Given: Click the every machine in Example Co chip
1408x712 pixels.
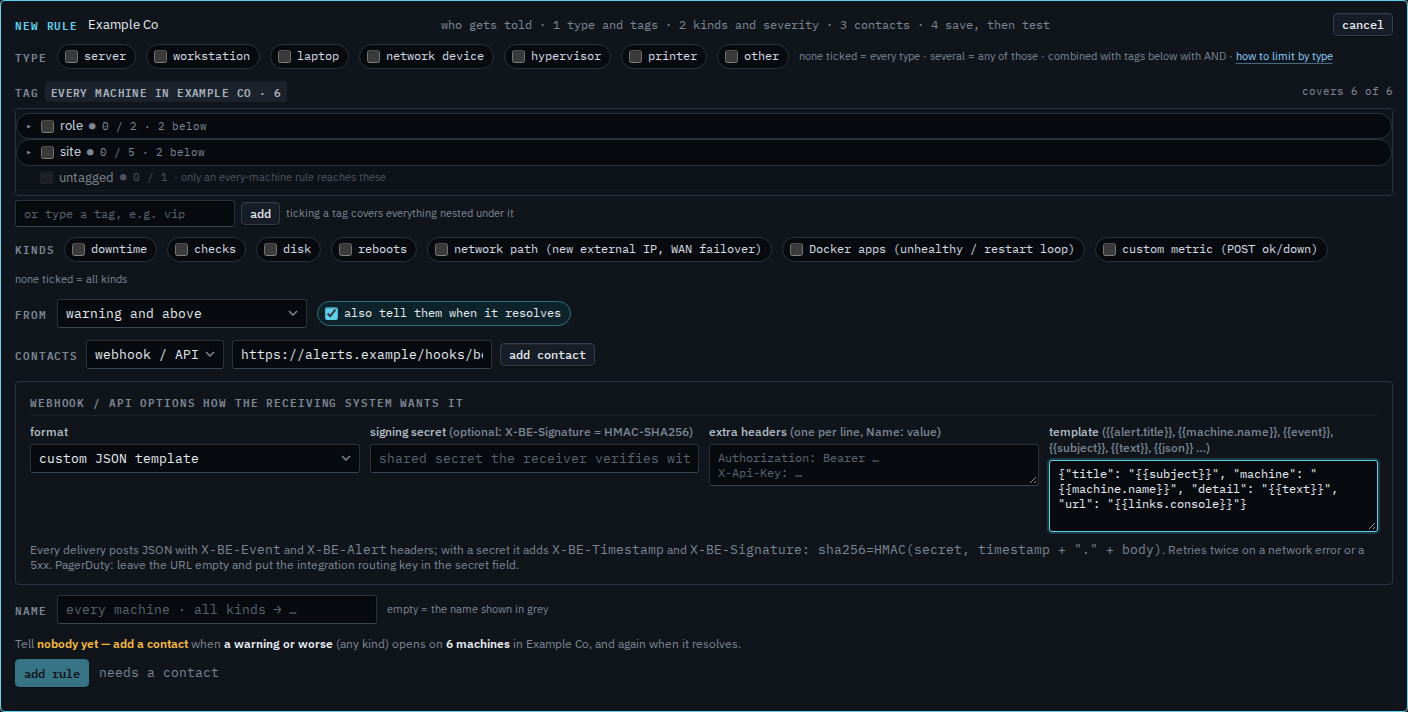Looking at the screenshot, I should 166,93.
